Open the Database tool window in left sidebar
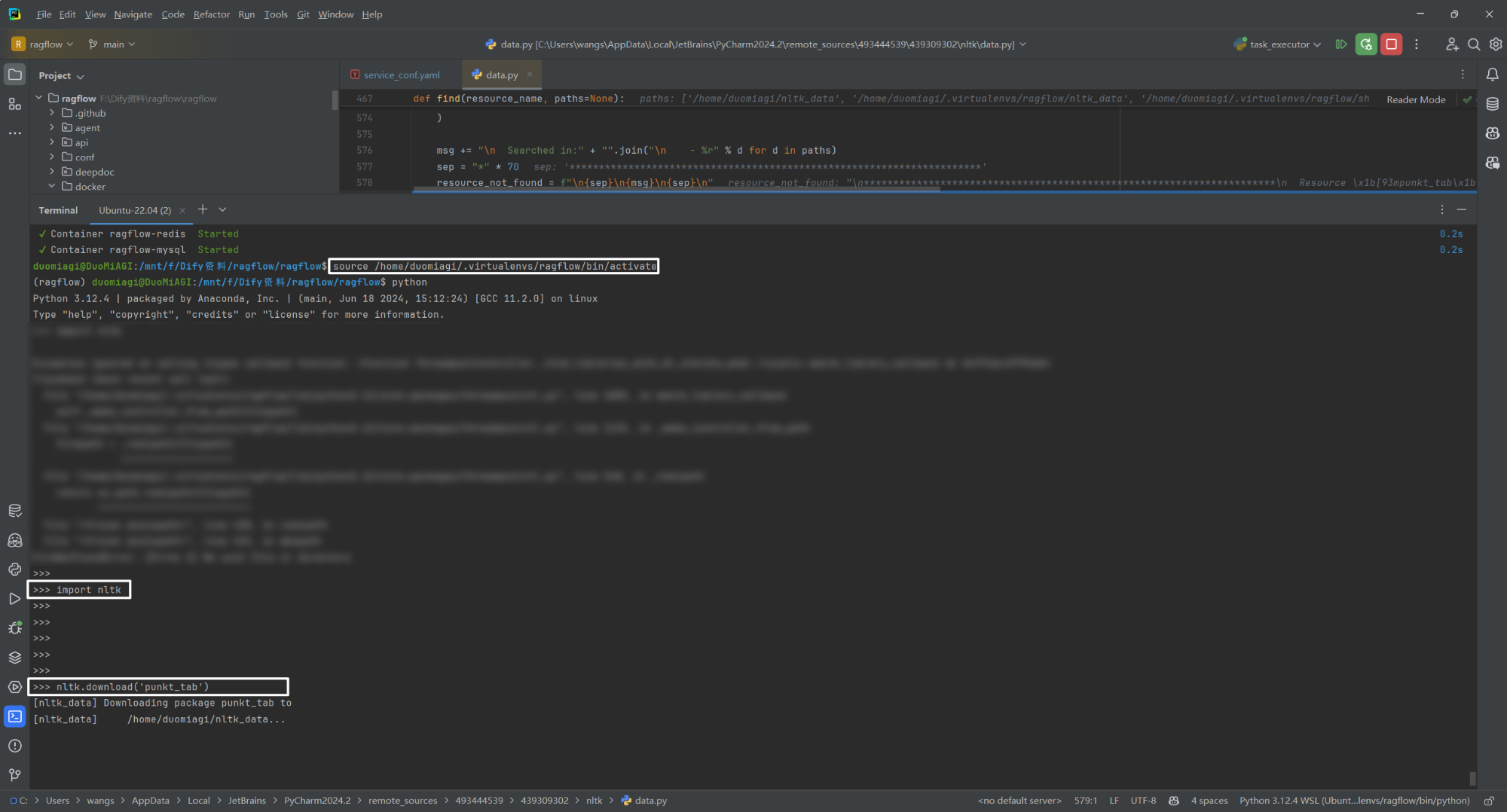The image size is (1507, 812). pyautogui.click(x=15, y=511)
